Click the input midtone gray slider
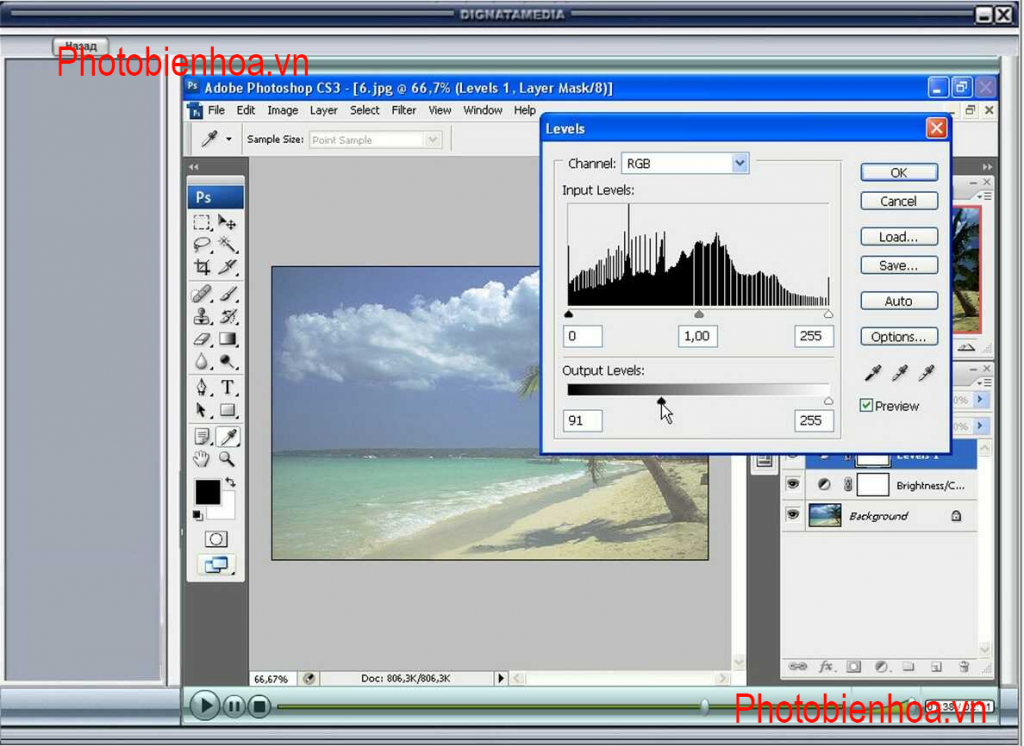Image resolution: width=1024 pixels, height=746 pixels. (x=699, y=314)
